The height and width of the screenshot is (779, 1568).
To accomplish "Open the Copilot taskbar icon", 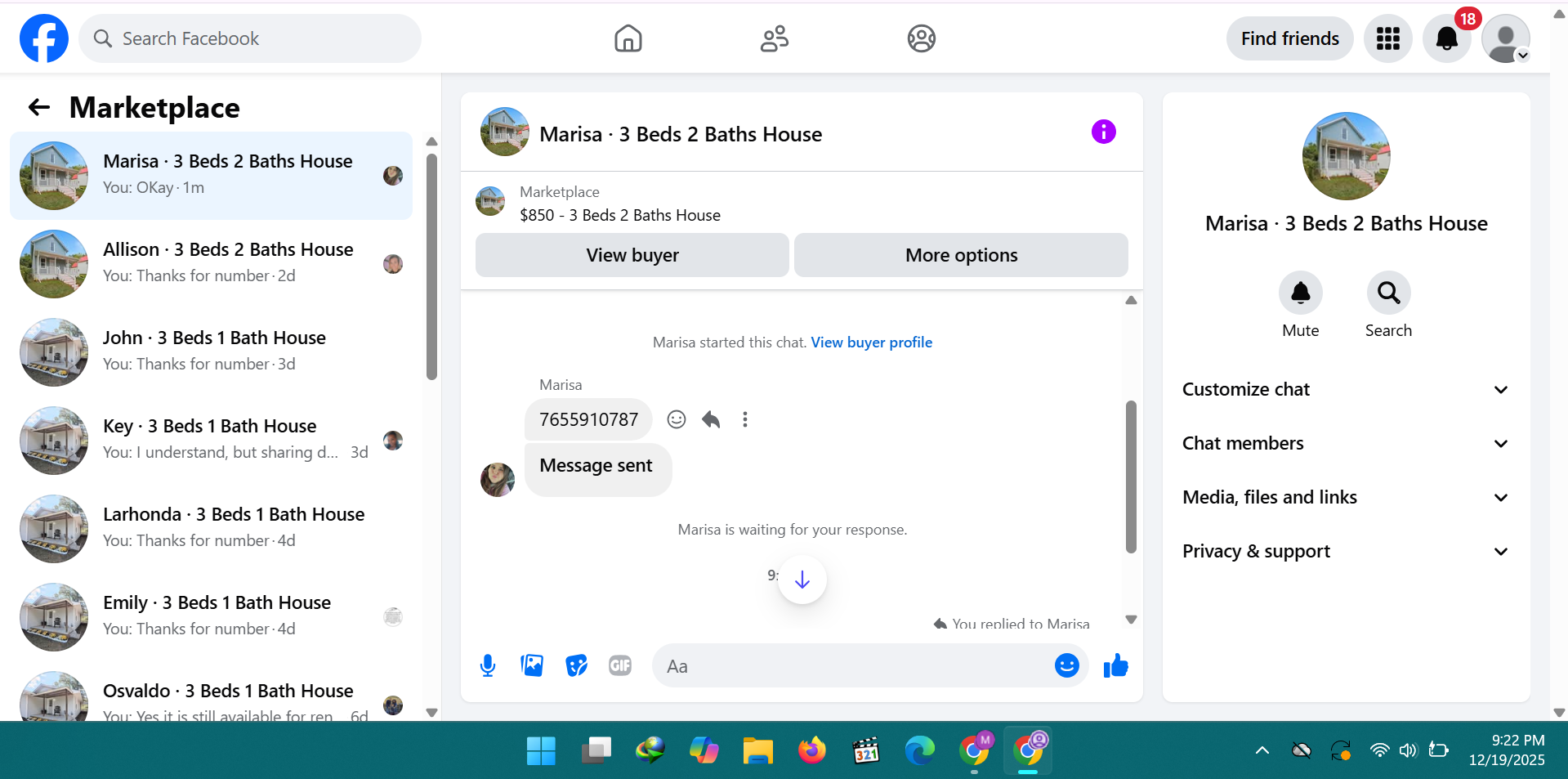I will pyautogui.click(x=704, y=750).
